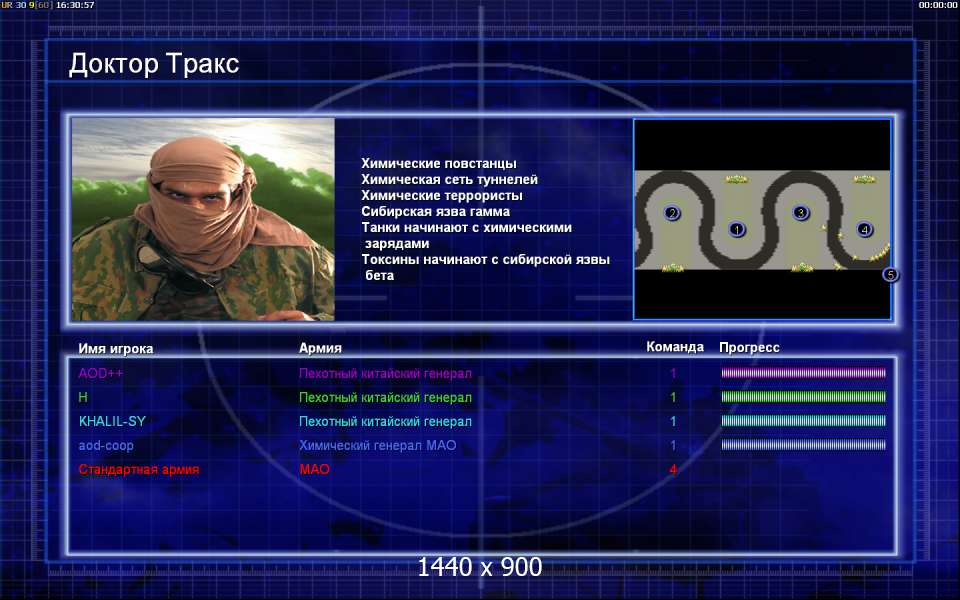The width and height of the screenshot is (960, 600).
Task: Click the map preview thumbnail
Action: pyautogui.click(x=762, y=219)
